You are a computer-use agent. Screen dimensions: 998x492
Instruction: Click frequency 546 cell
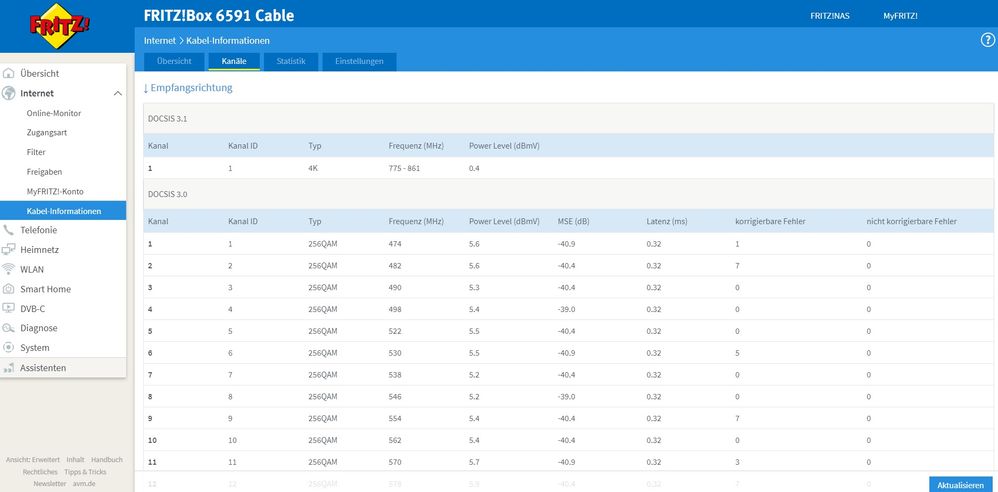coord(395,397)
